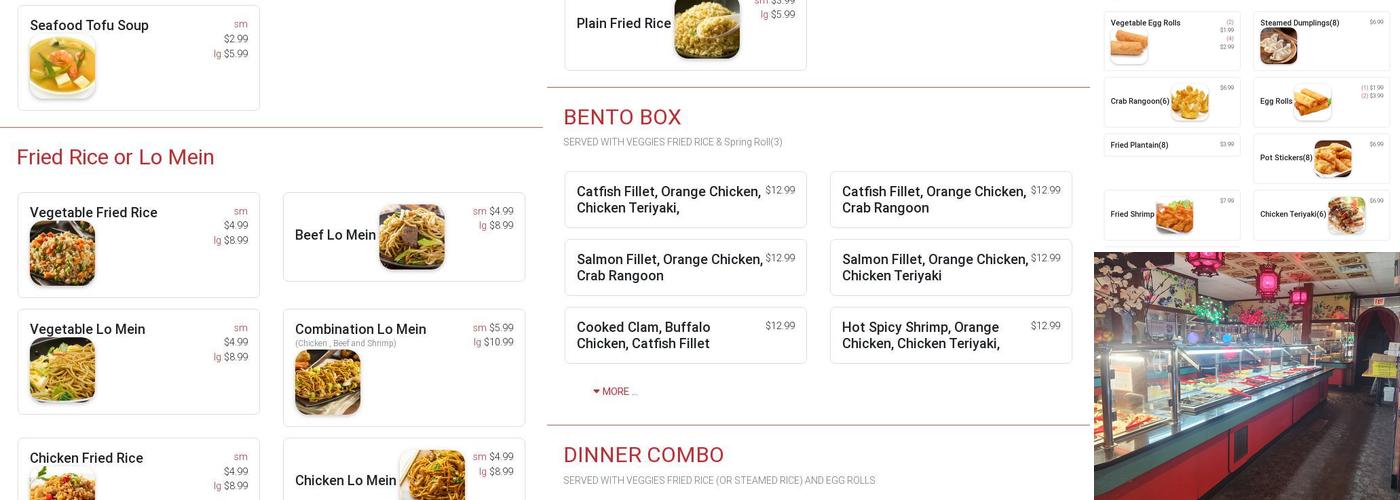Select the Vegetable Lo Mein image
The width and height of the screenshot is (1400, 500).
coord(62,370)
